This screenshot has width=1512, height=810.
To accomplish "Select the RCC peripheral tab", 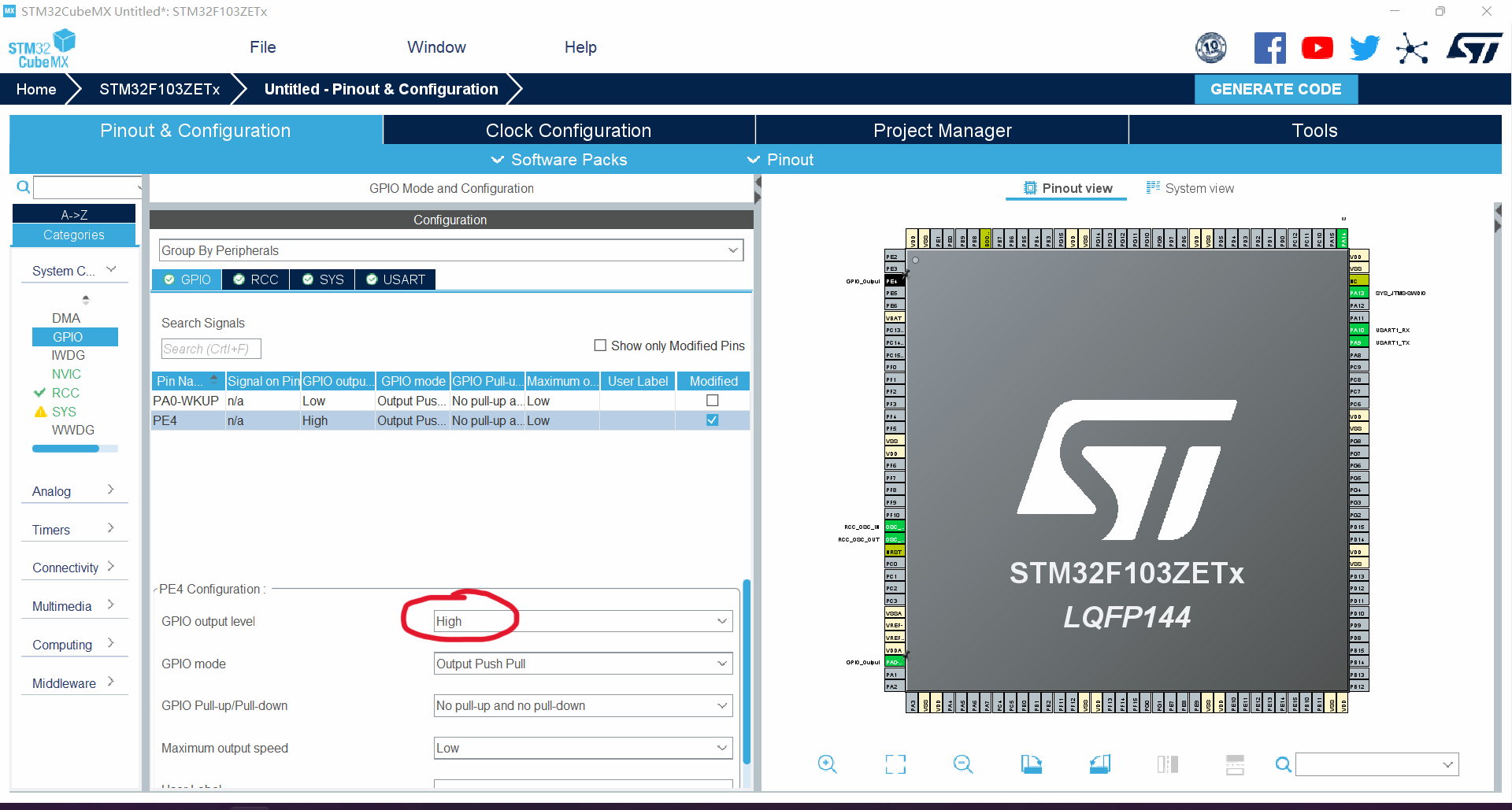I will (256, 279).
